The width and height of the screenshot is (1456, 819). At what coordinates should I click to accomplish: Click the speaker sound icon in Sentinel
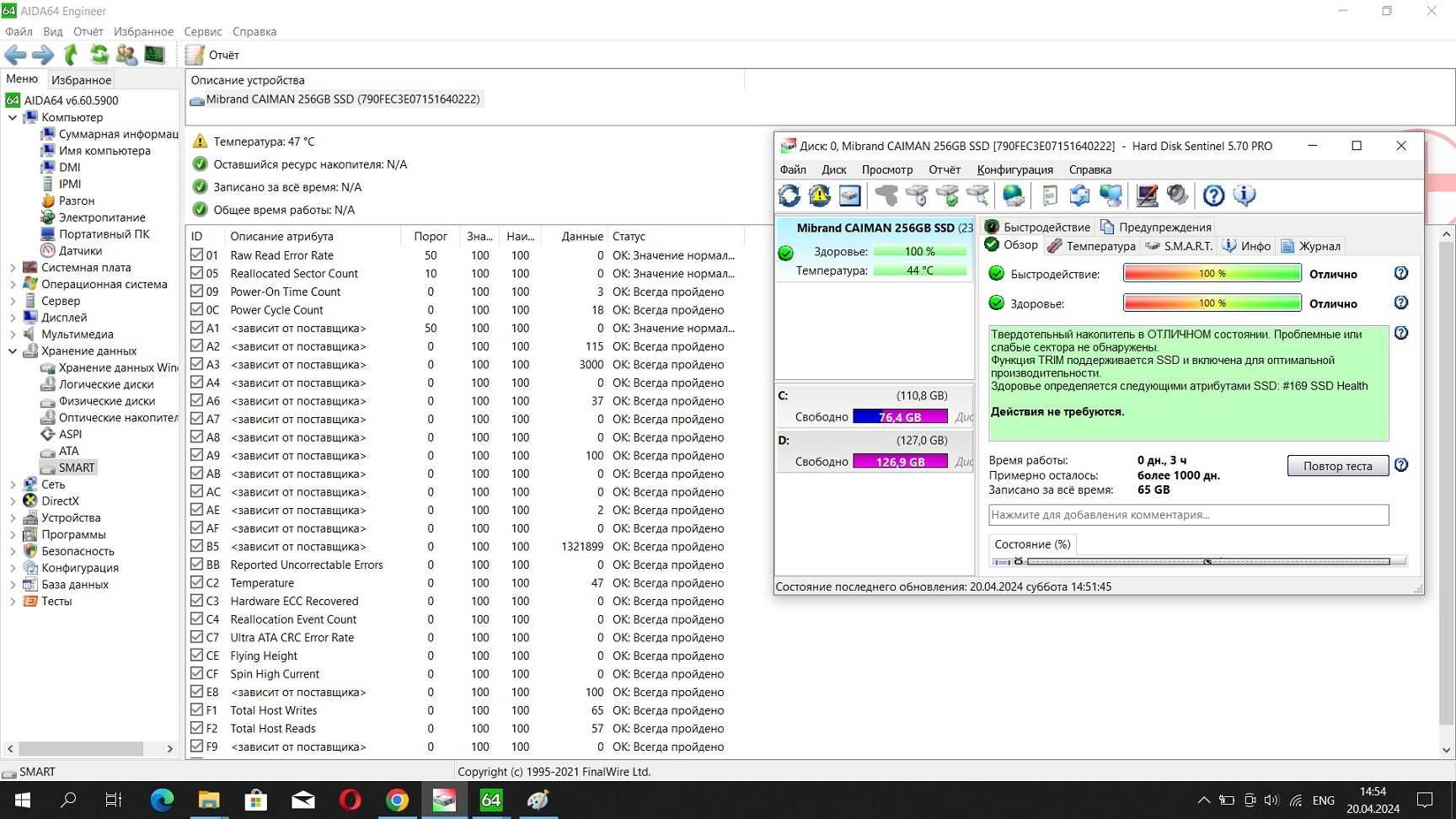pos(1177,195)
